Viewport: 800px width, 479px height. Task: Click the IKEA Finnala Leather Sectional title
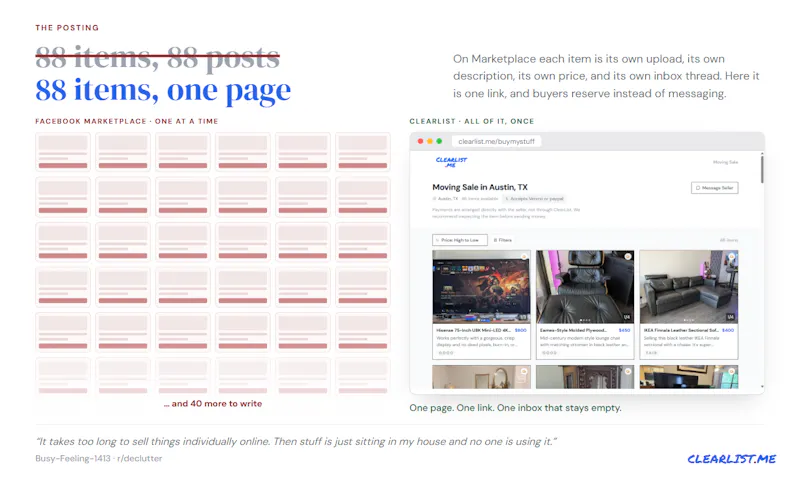681,330
